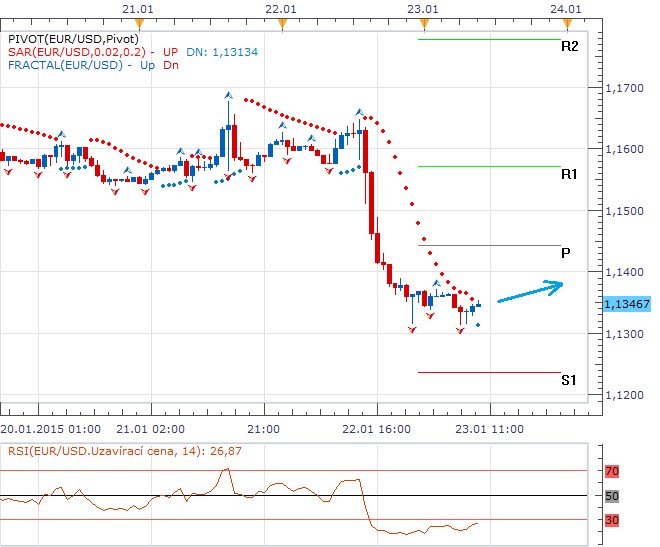Click the P pivot level label
The image size is (660, 547).
point(566,253)
